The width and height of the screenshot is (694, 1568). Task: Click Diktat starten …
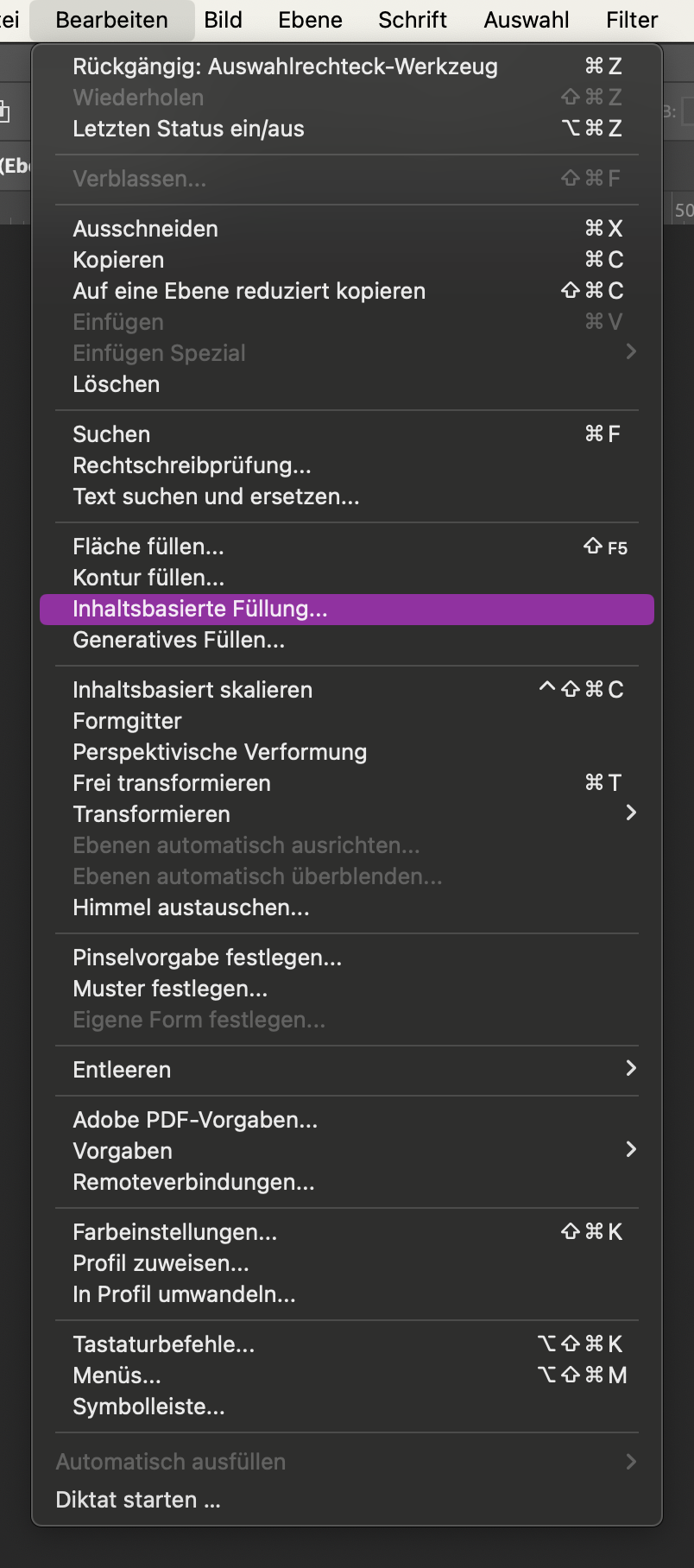pyautogui.click(x=138, y=1500)
